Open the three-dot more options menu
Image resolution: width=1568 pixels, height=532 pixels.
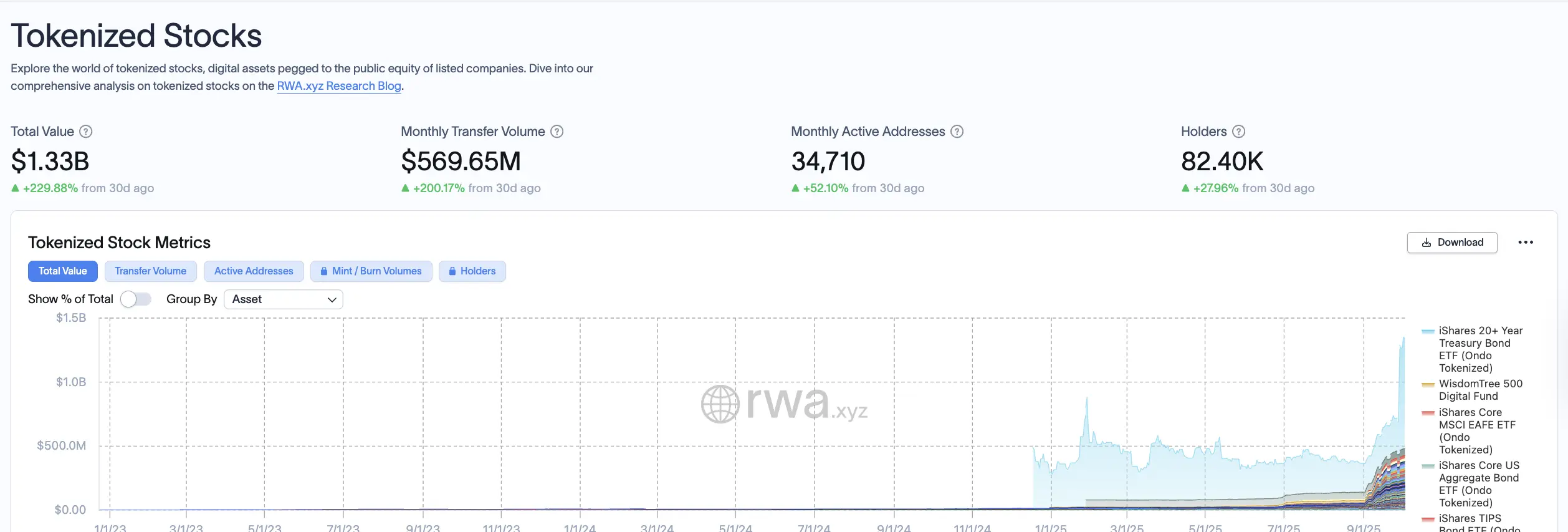pos(1526,243)
